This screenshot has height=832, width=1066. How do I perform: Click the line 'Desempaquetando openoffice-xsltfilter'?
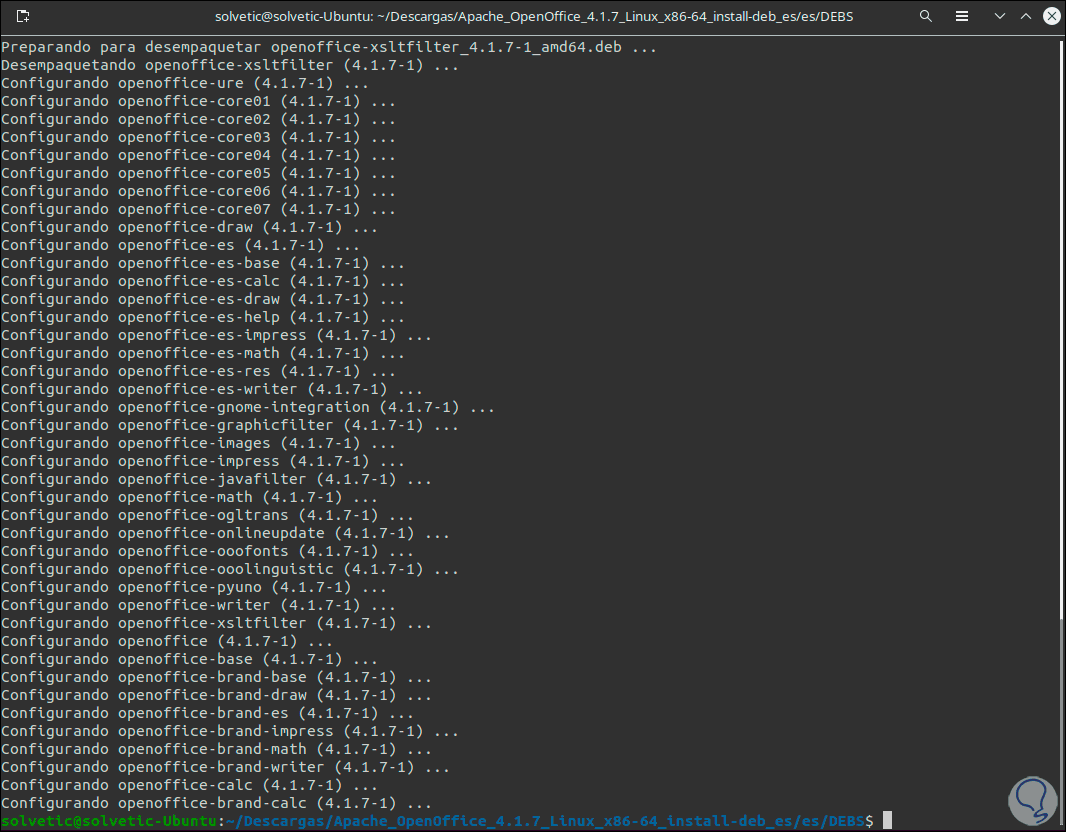tap(230, 65)
